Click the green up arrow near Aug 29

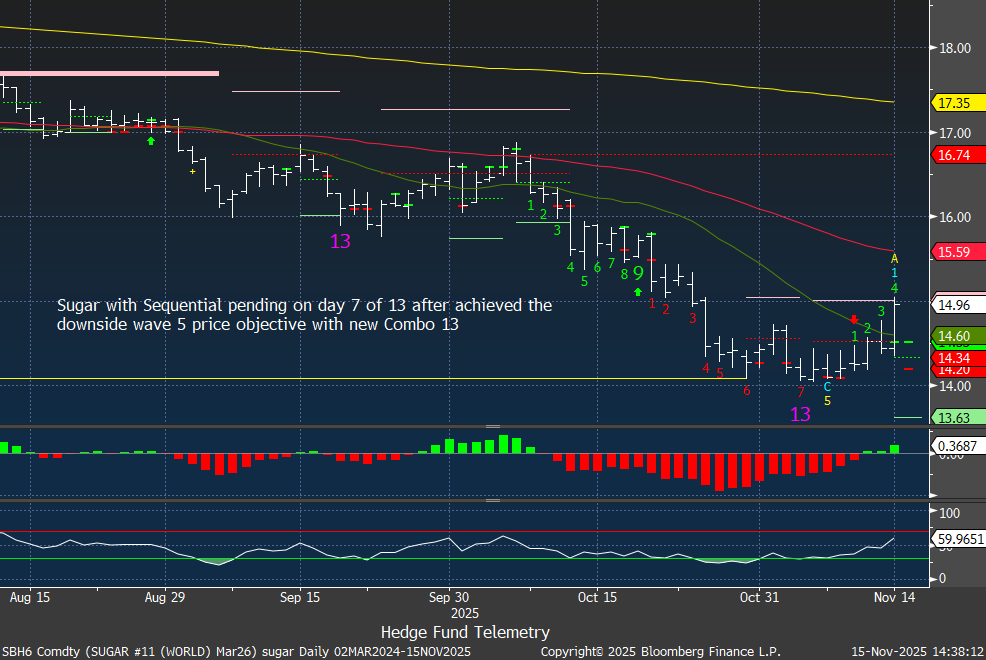[151, 141]
